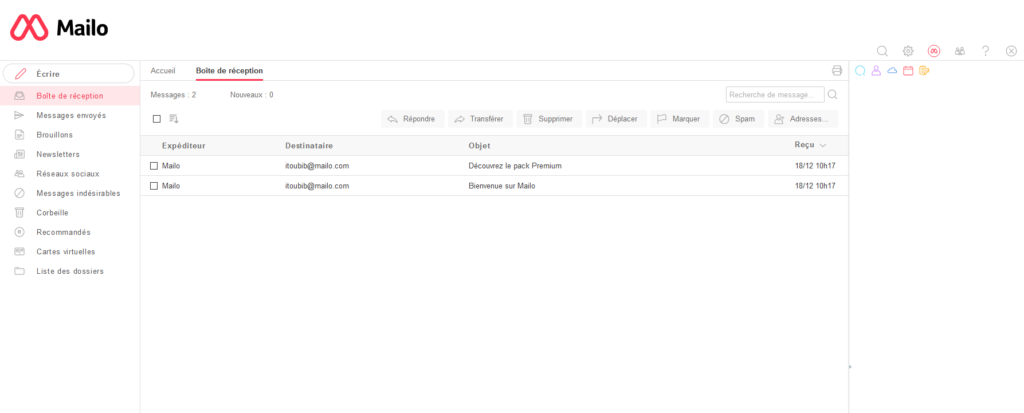Viewport: 1024px width, 413px height.
Task: Compose a message with Écrire
Action: (69, 74)
